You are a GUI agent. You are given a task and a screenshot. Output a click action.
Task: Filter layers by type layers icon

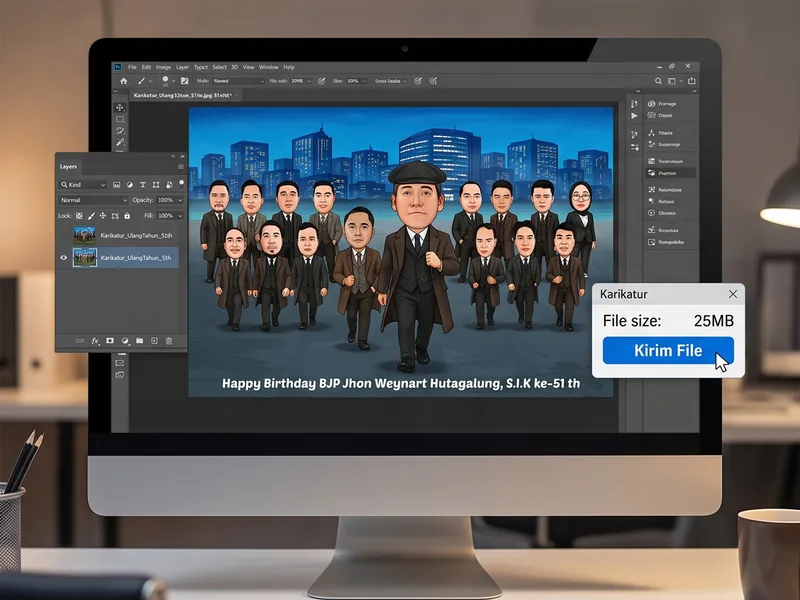[142, 185]
